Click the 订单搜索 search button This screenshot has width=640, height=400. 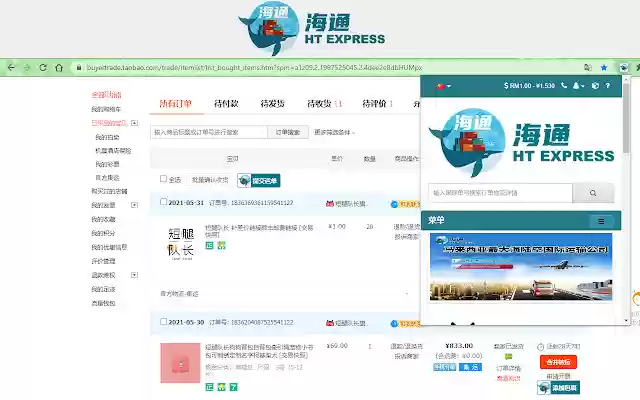click(288, 132)
